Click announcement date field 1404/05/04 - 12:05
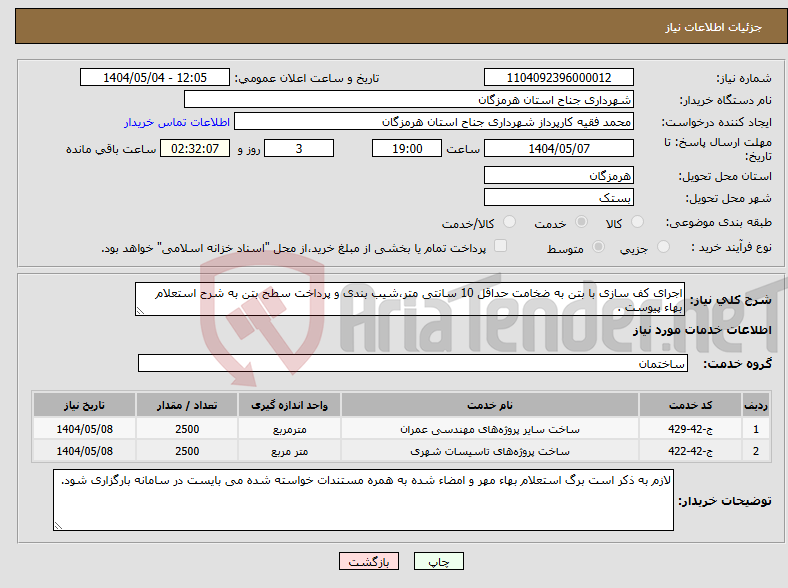The height and width of the screenshot is (588, 788). (x=155, y=77)
